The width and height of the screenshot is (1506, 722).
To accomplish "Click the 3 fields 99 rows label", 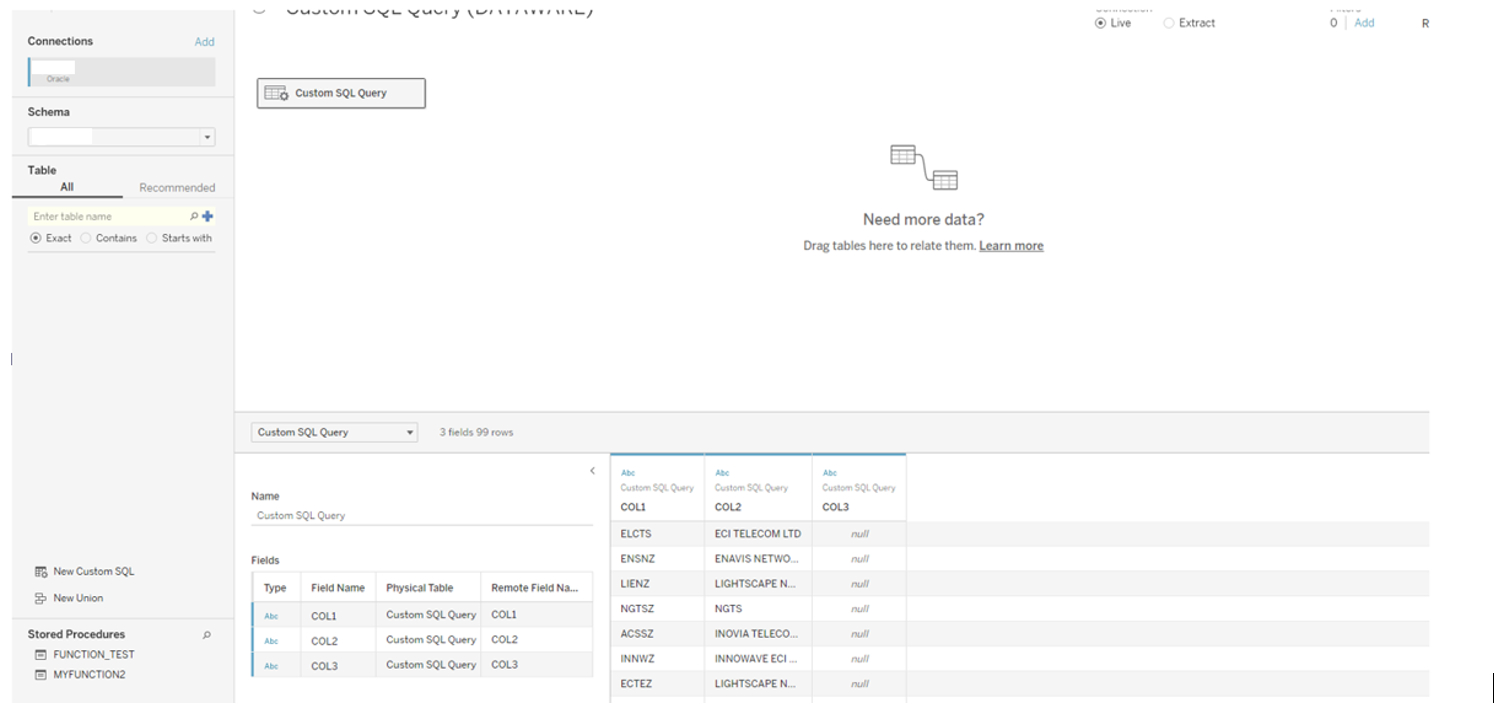I will pyautogui.click(x=476, y=433).
